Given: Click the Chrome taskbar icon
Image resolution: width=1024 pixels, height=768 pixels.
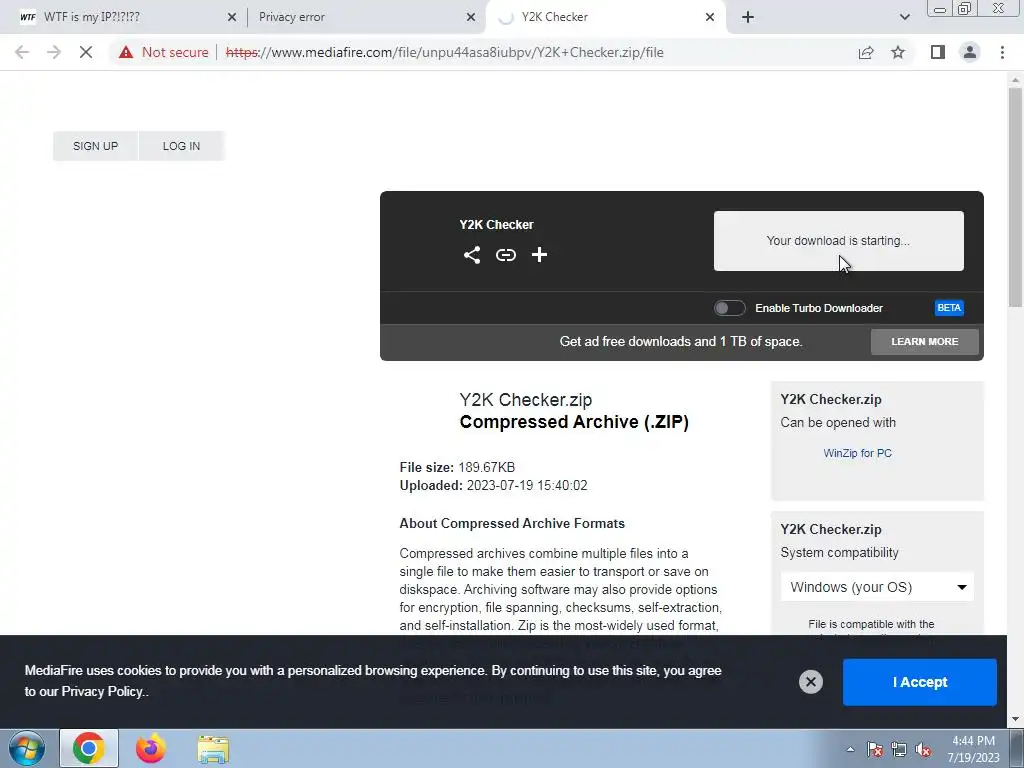Looking at the screenshot, I should click(x=89, y=748).
